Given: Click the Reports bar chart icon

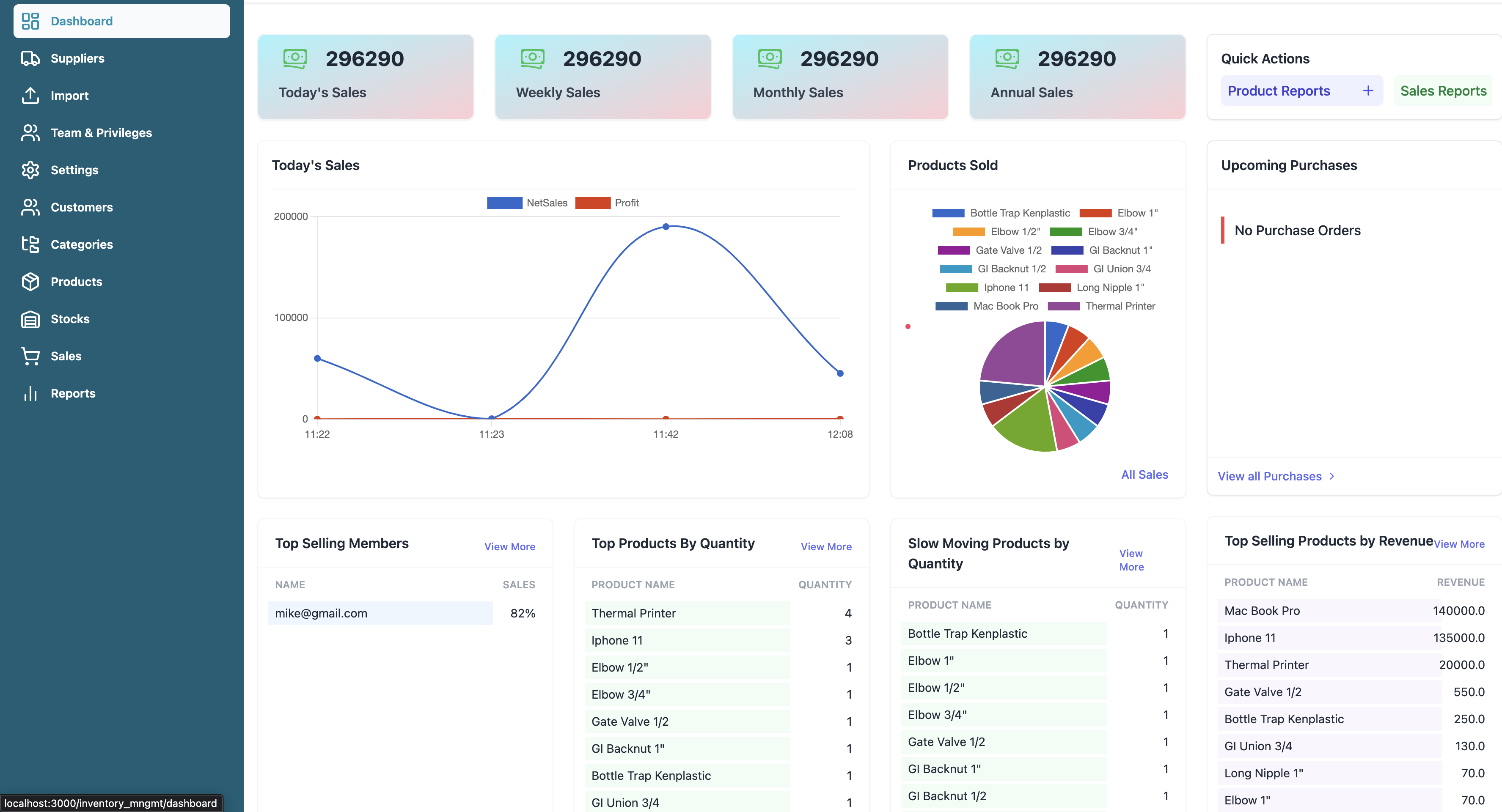Looking at the screenshot, I should click(30, 393).
